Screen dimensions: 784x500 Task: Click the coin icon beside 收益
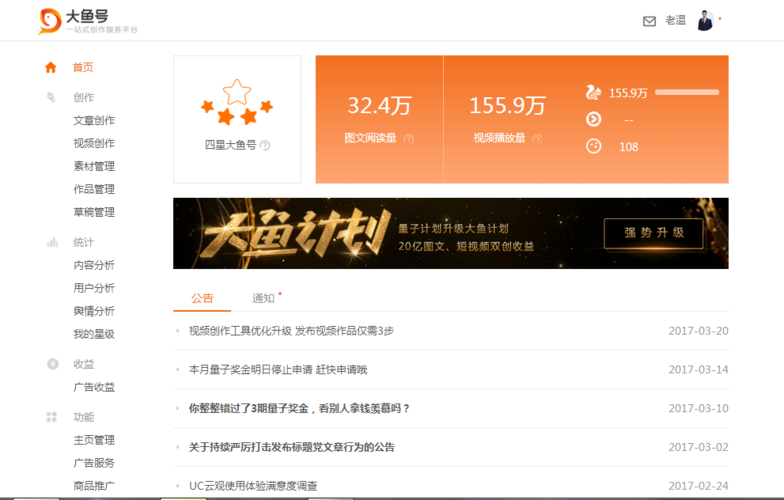[x=52, y=364]
